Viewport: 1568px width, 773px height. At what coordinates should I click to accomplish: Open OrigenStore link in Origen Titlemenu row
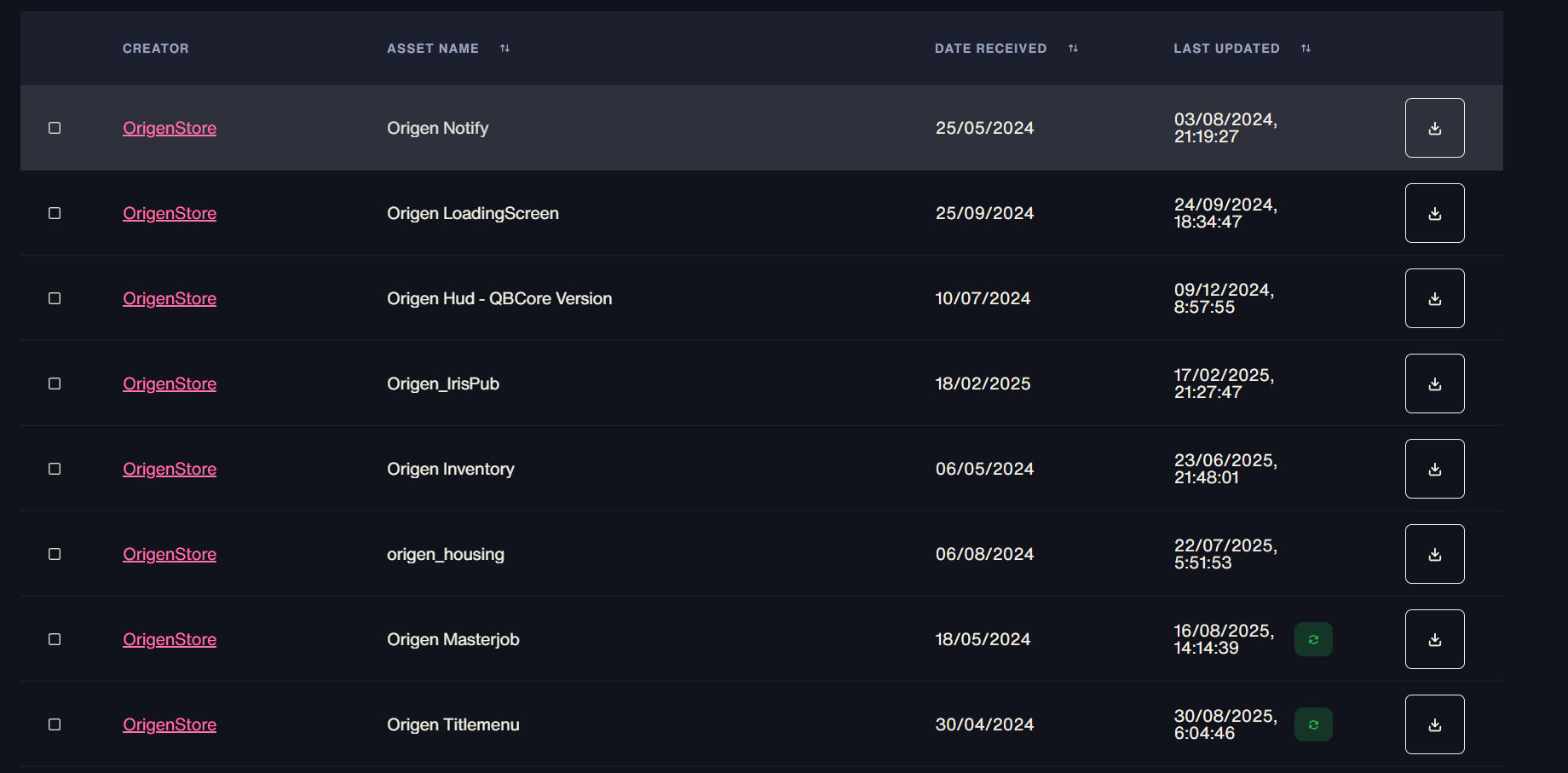[170, 724]
